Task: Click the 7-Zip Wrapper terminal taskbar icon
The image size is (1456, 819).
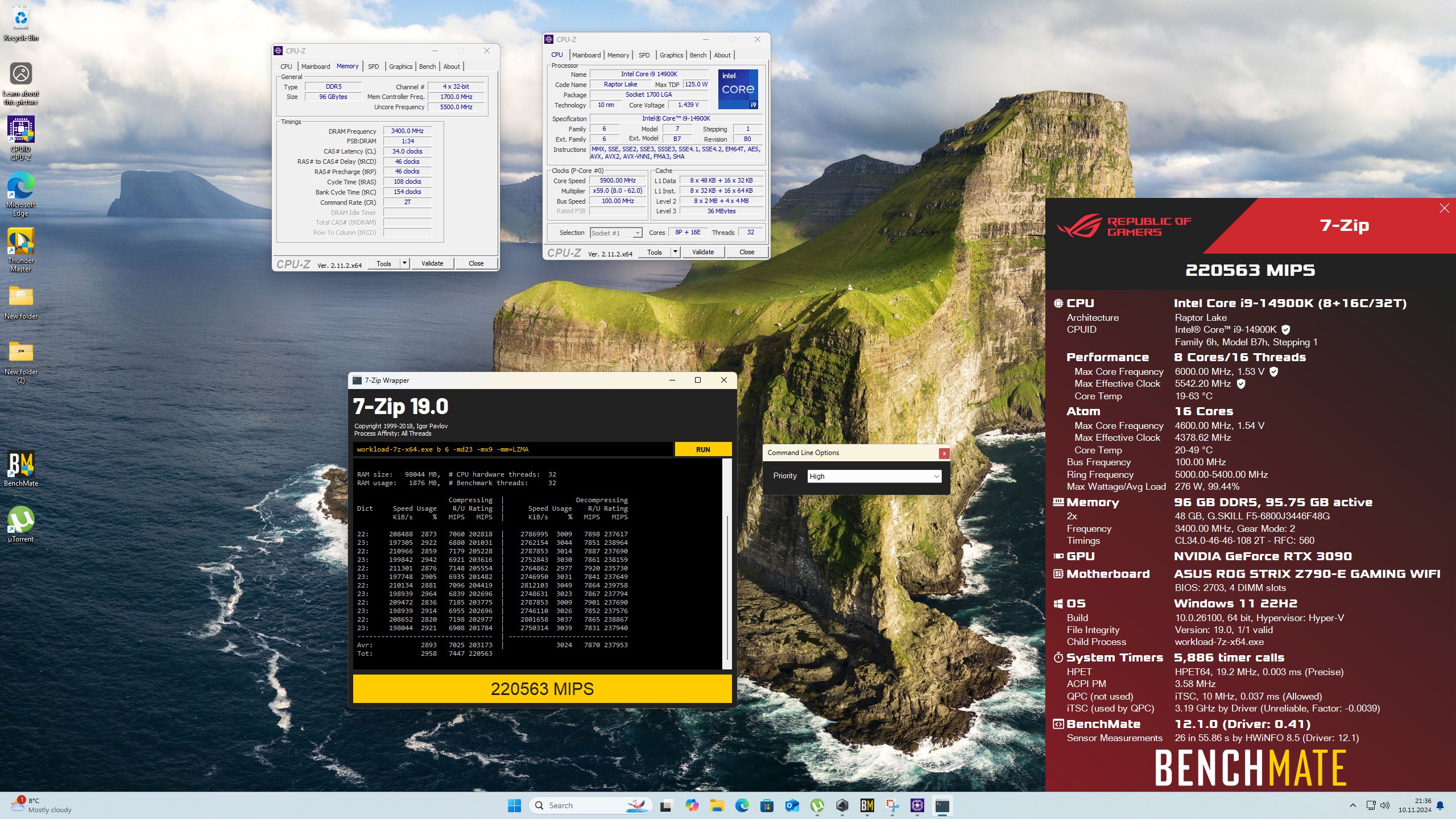Action: (942, 805)
